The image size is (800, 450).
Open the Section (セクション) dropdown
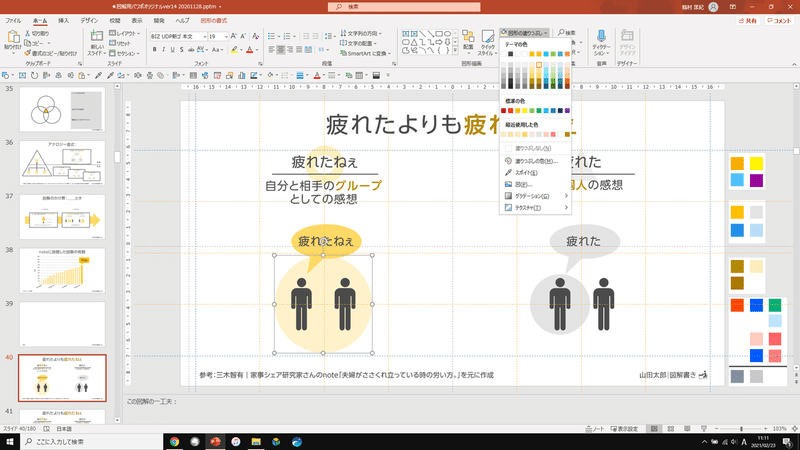pos(124,53)
